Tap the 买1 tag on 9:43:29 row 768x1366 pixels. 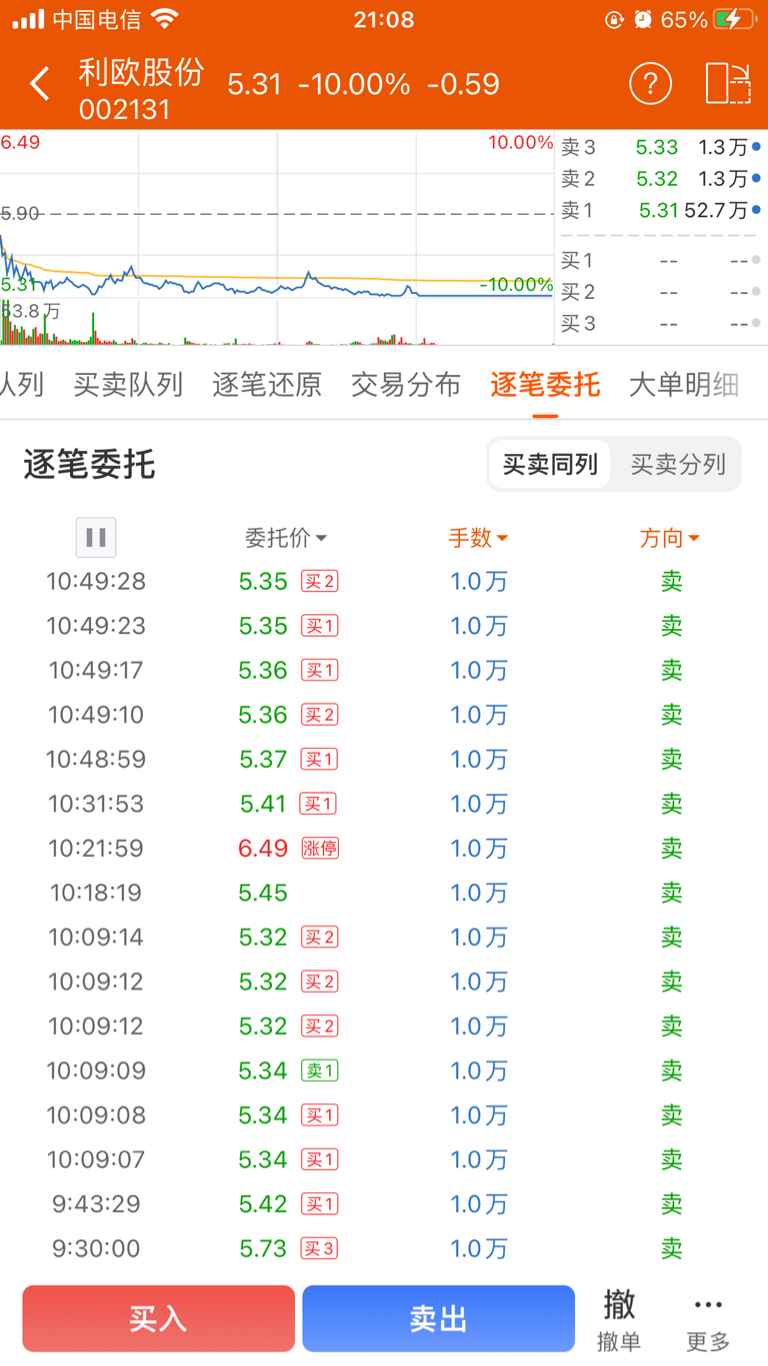320,1204
